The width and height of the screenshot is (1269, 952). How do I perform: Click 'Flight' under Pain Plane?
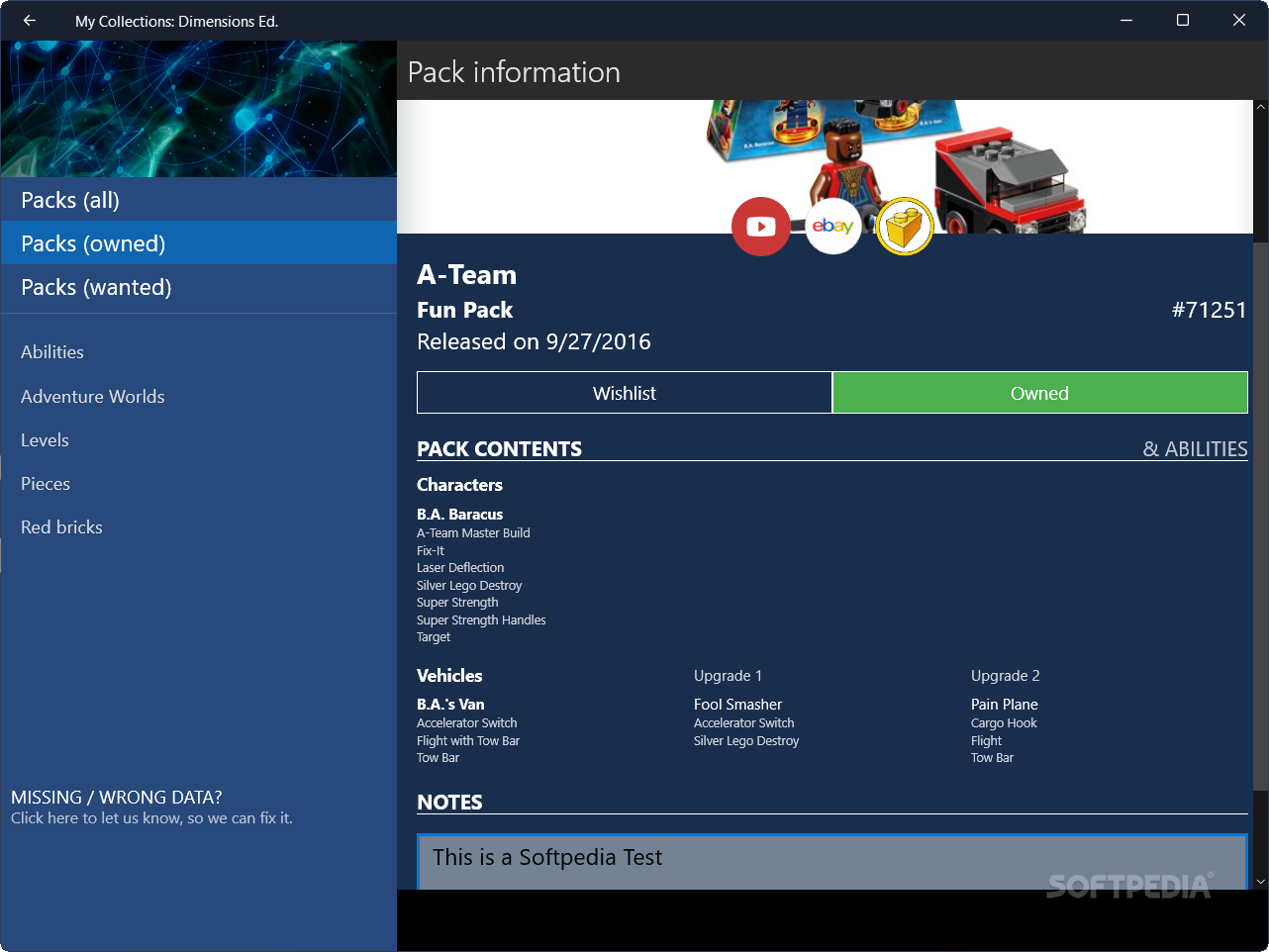coord(986,741)
